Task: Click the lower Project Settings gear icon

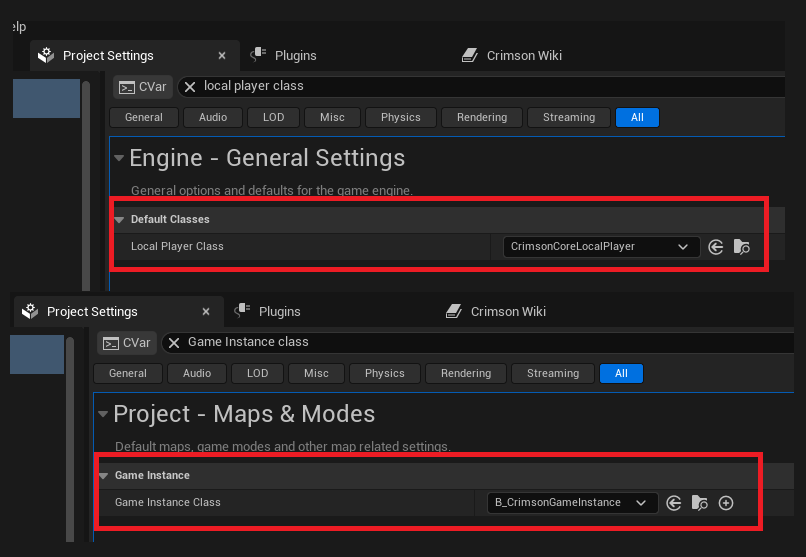Action: pyautogui.click(x=30, y=311)
